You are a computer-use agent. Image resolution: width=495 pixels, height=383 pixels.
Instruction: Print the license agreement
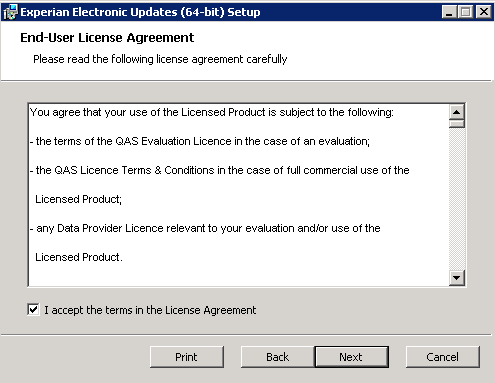tap(187, 357)
